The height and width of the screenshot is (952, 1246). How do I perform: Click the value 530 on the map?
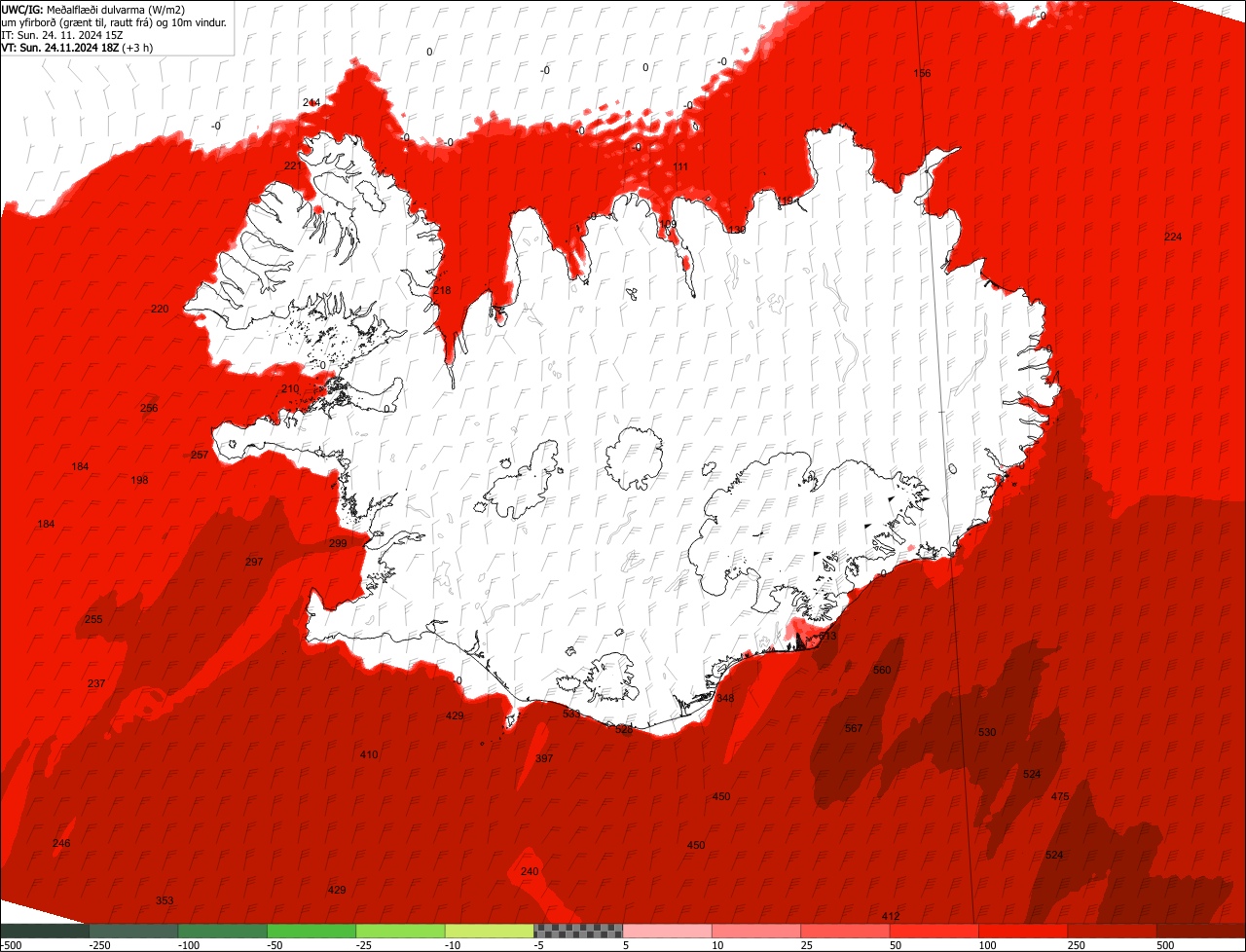click(x=987, y=732)
